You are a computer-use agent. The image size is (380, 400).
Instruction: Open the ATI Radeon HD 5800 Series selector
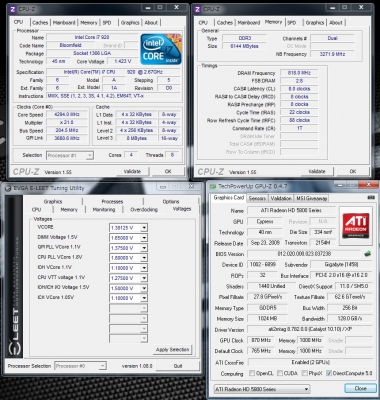pos(262,389)
